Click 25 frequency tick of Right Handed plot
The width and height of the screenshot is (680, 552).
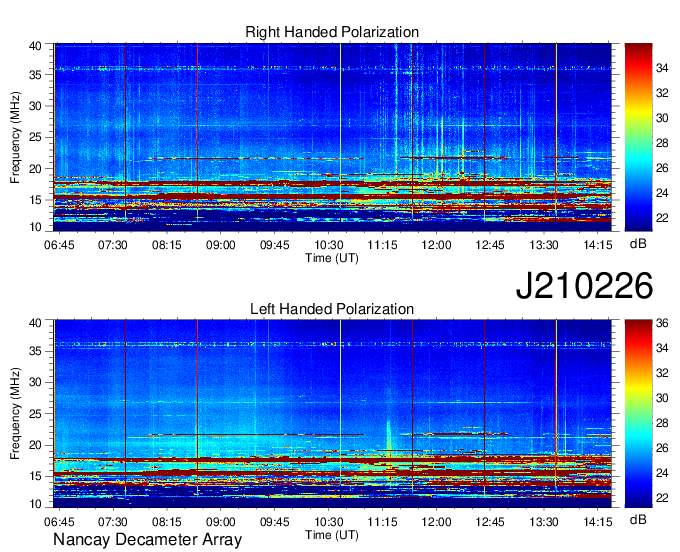pos(35,137)
